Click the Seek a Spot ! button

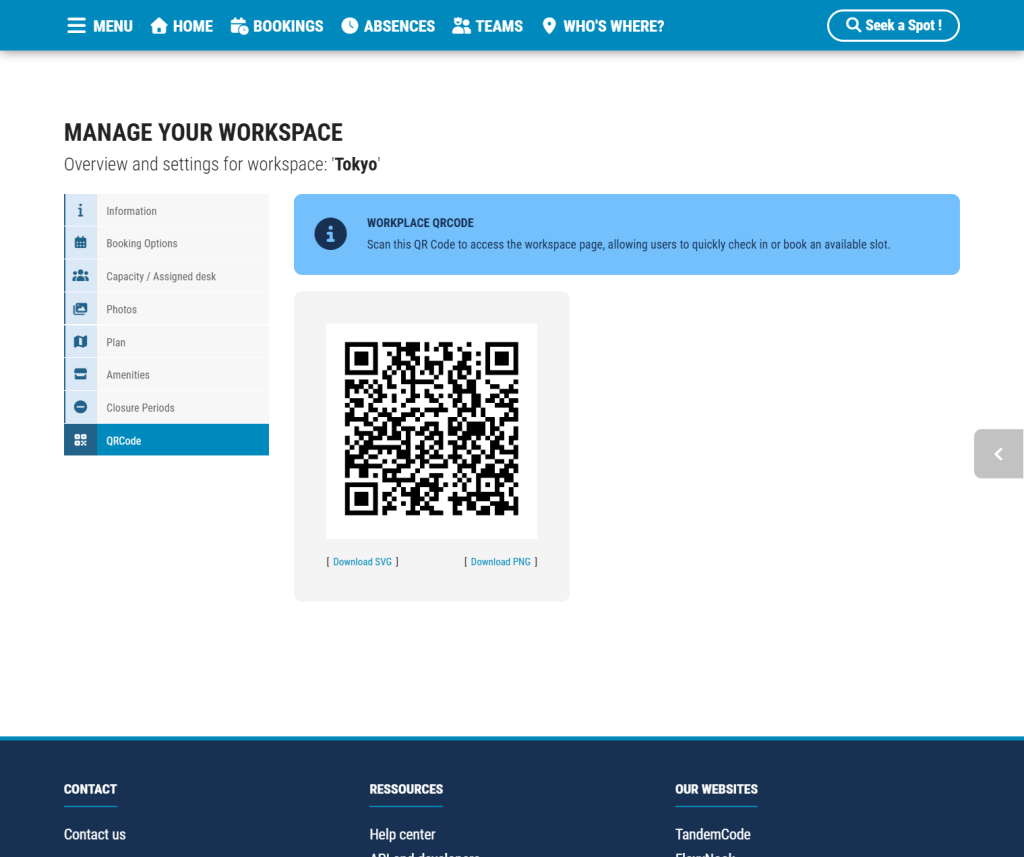[x=893, y=25]
